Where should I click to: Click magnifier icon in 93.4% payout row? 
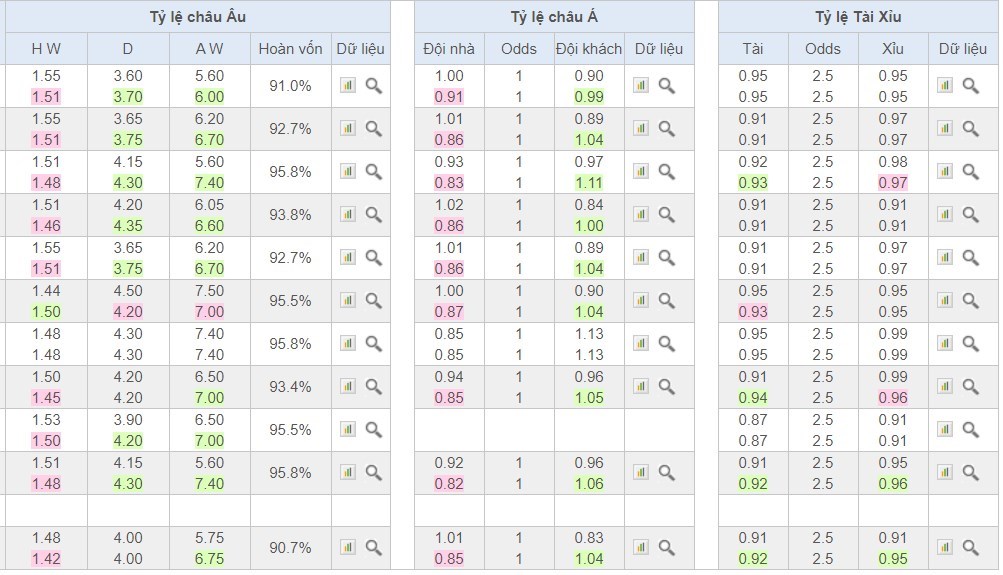point(374,387)
